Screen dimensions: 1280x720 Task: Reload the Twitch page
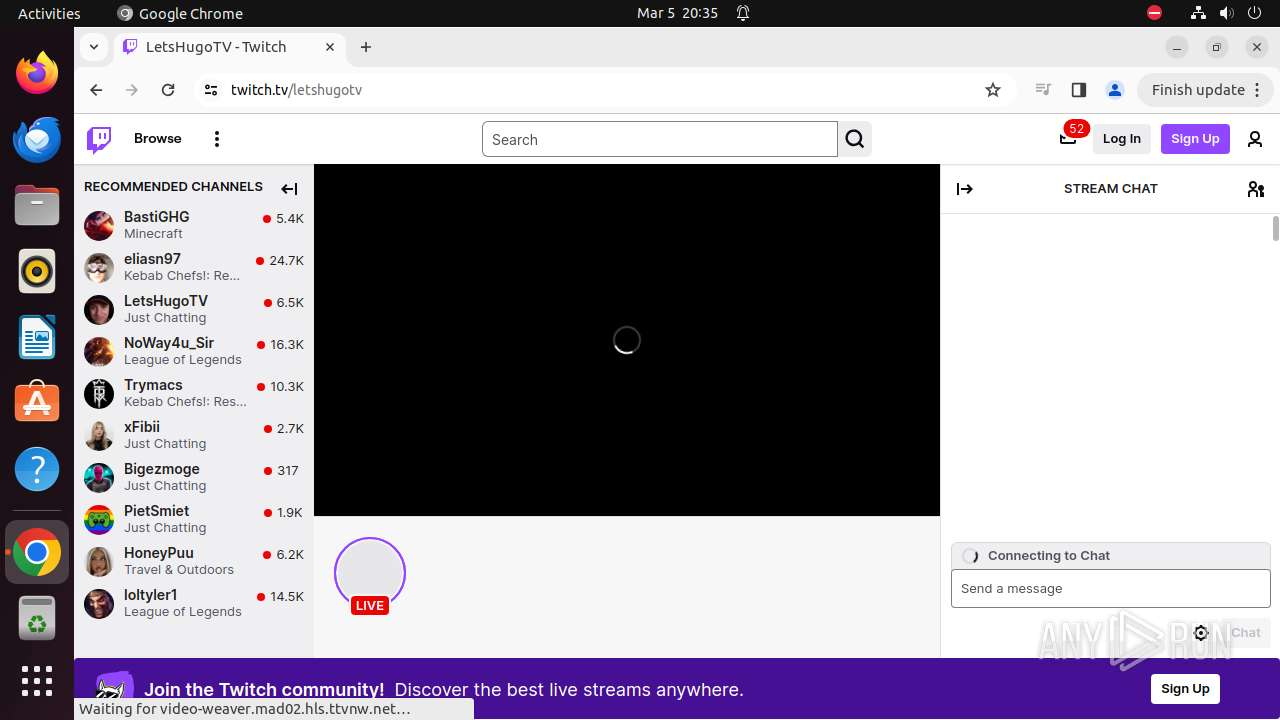tap(168, 90)
